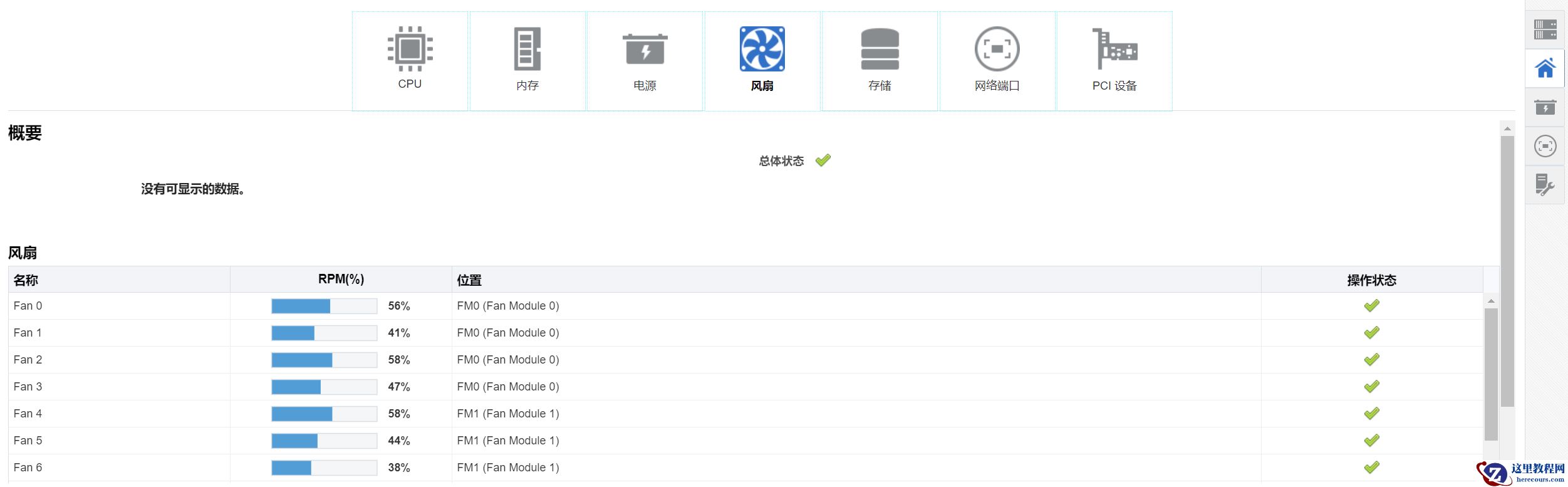The width and height of the screenshot is (1568, 487).
Task: Click the page scrollbar up arrow
Action: [x=1507, y=128]
